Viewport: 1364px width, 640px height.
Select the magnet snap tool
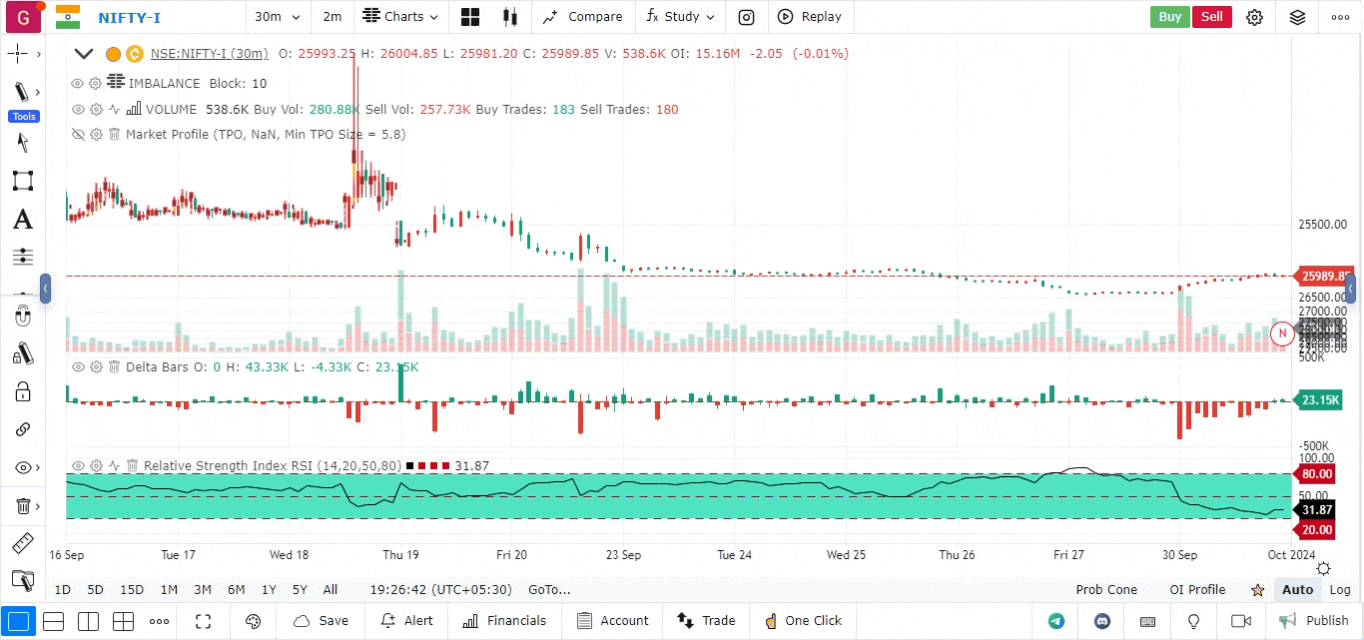click(x=22, y=318)
